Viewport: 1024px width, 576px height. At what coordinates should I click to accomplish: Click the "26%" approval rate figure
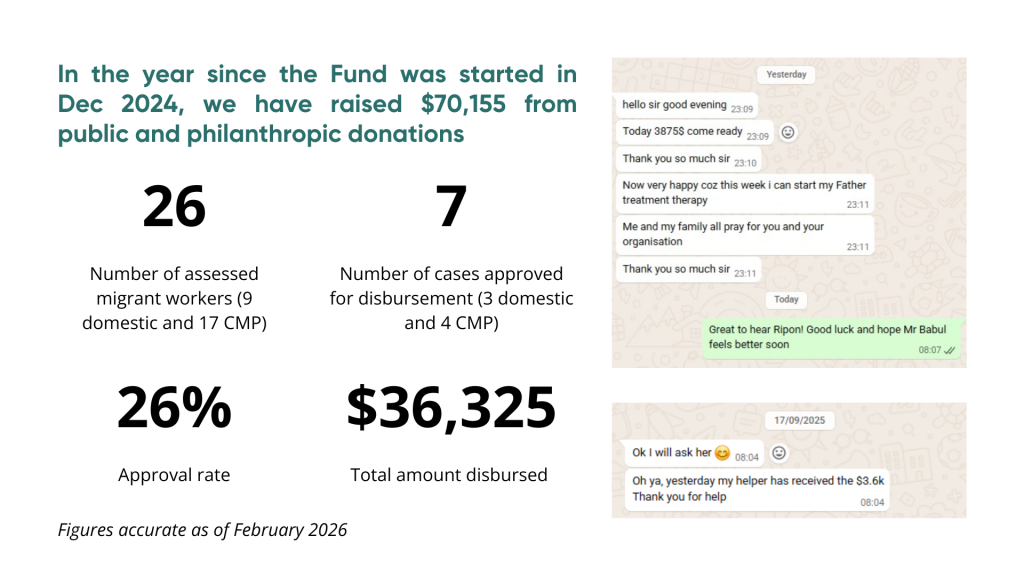(174, 408)
